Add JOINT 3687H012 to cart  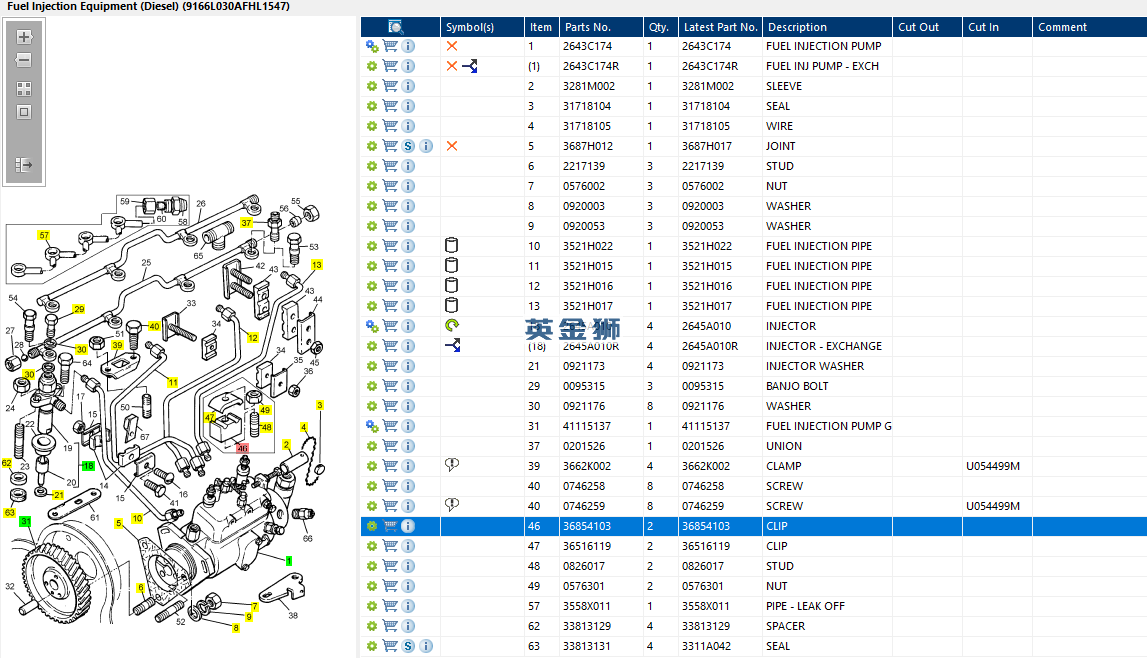(391, 146)
